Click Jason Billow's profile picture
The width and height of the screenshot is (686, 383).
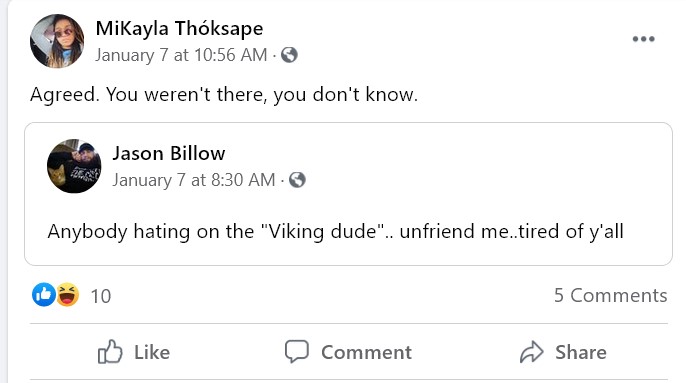click(x=74, y=166)
